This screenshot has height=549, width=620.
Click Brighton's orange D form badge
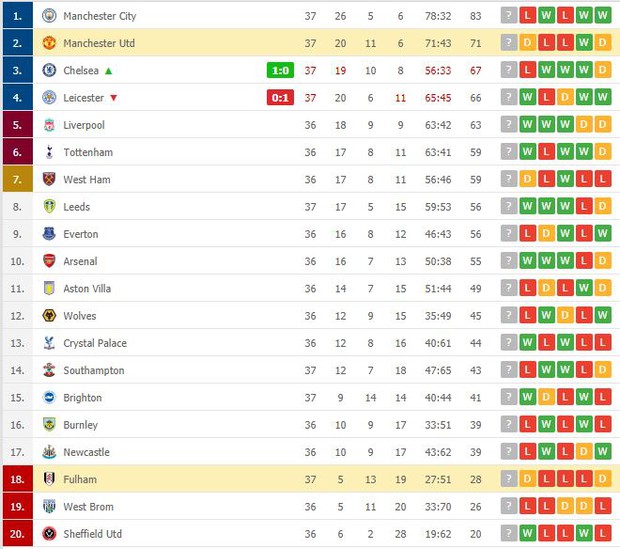click(546, 398)
